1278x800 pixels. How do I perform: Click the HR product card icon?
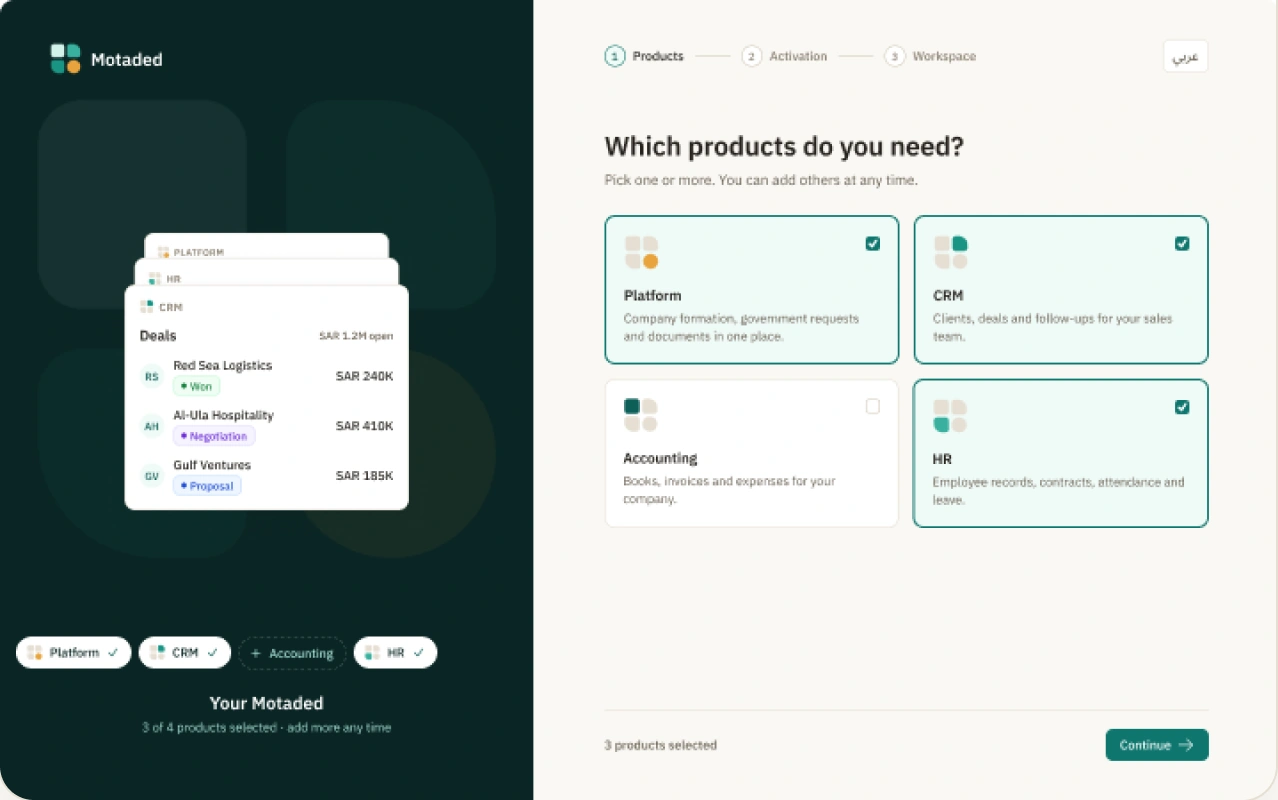point(951,416)
